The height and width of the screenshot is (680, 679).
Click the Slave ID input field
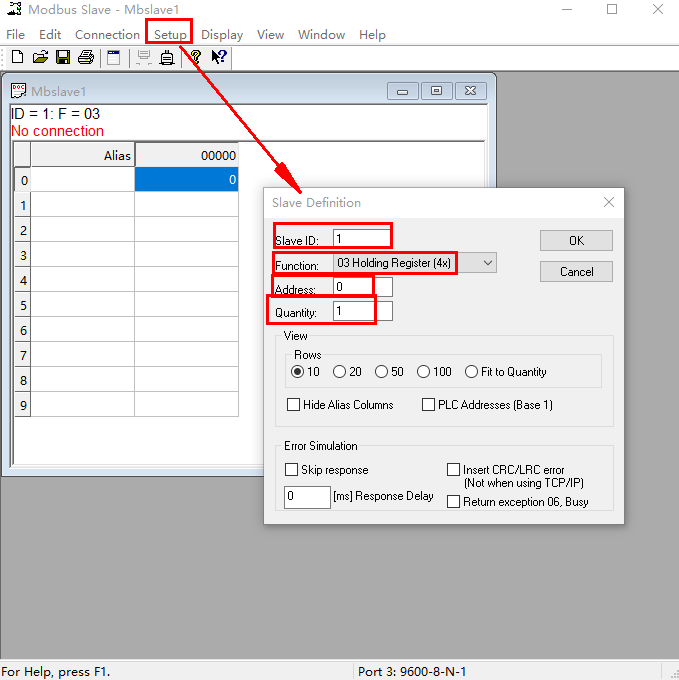point(361,239)
